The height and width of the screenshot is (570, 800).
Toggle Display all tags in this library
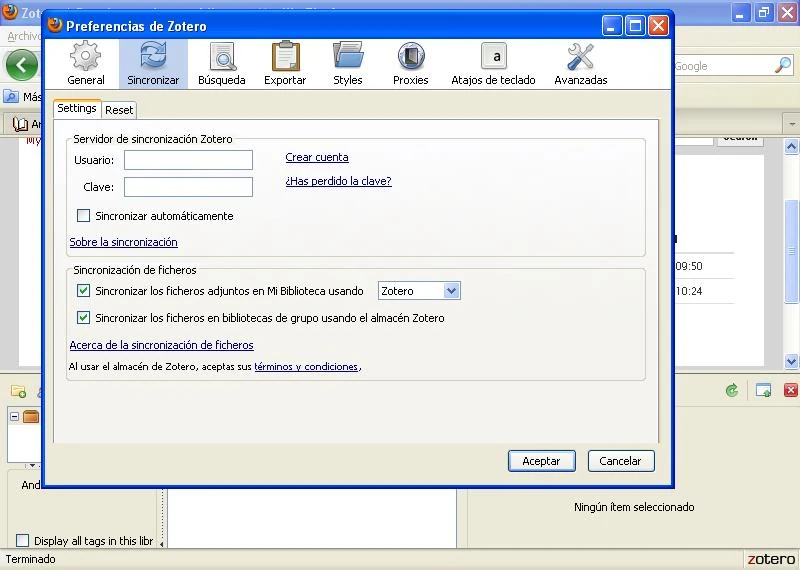point(22,540)
